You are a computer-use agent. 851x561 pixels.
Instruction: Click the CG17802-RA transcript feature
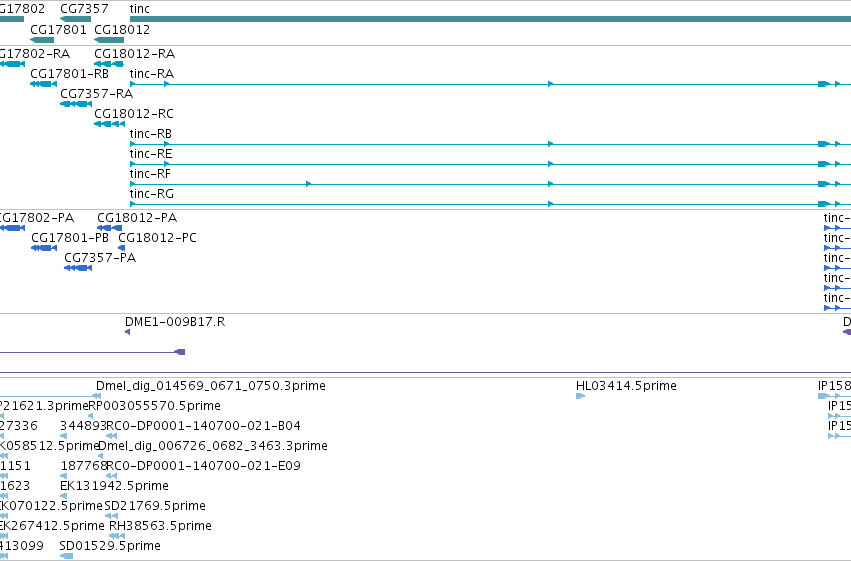point(12,64)
